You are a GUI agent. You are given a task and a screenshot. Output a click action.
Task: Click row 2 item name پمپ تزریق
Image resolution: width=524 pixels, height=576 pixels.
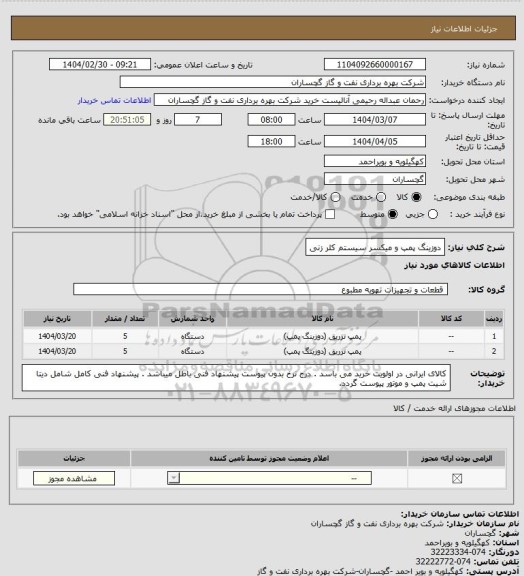pyautogui.click(x=322, y=351)
